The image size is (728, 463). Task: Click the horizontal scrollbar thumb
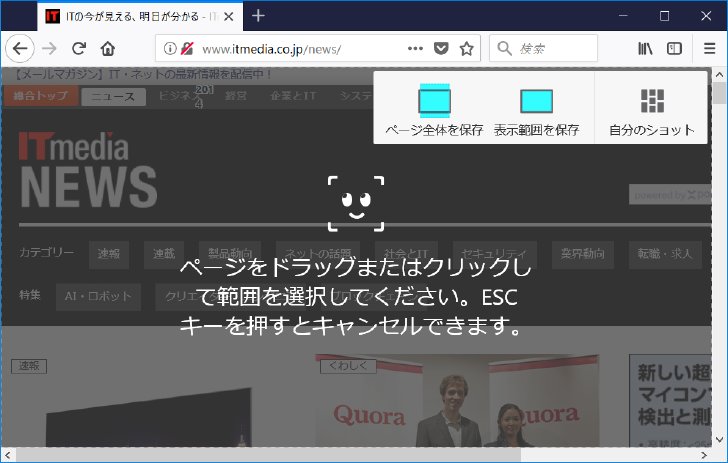coord(268,455)
